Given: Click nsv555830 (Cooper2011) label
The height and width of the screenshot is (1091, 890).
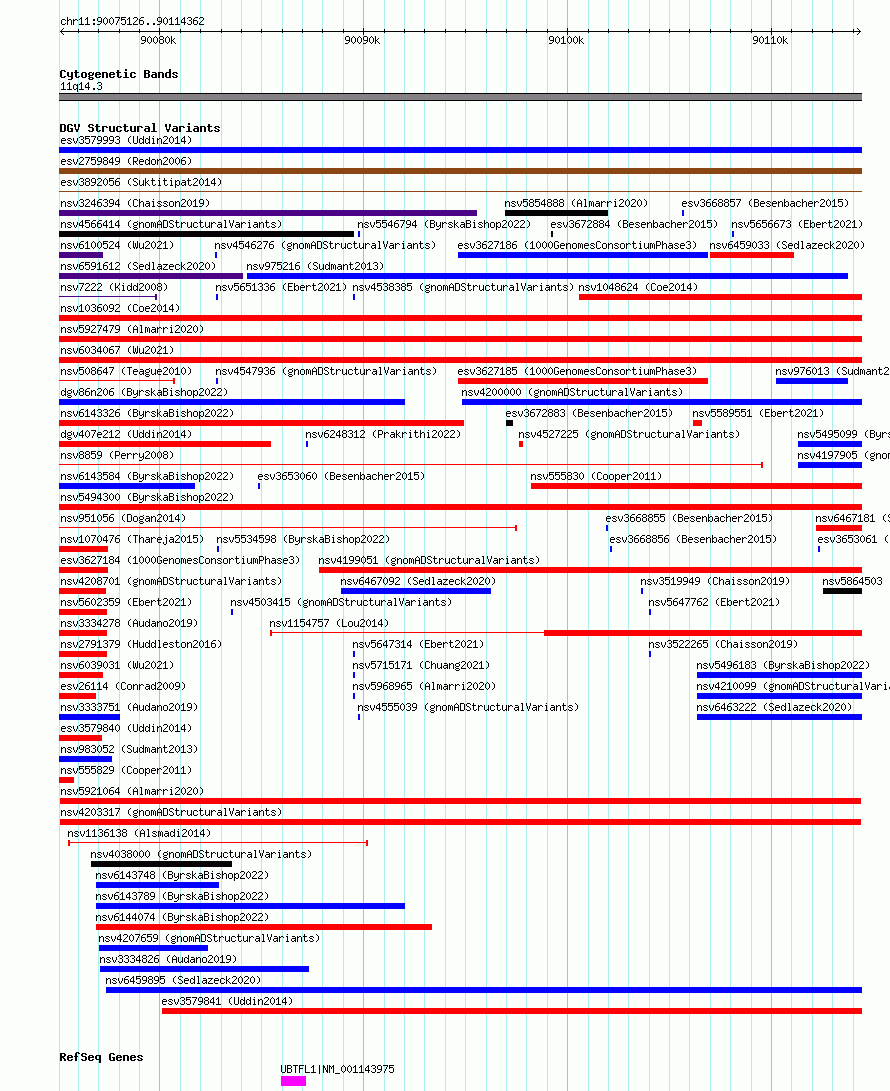Looking at the screenshot, I should pyautogui.click(x=596, y=476).
